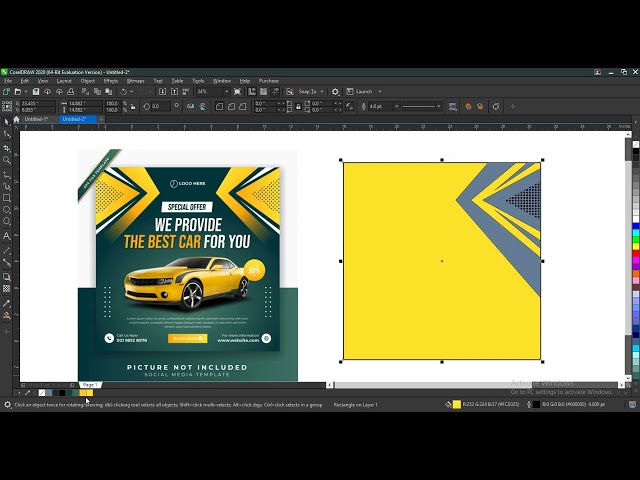
Task: Select the Shape edit tool
Action: 7,134
